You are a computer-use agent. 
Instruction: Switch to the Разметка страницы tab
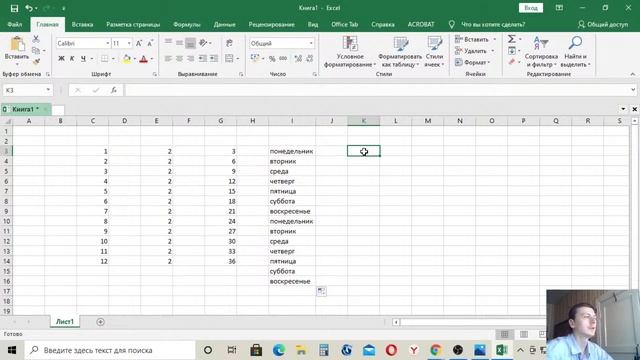coord(133,24)
